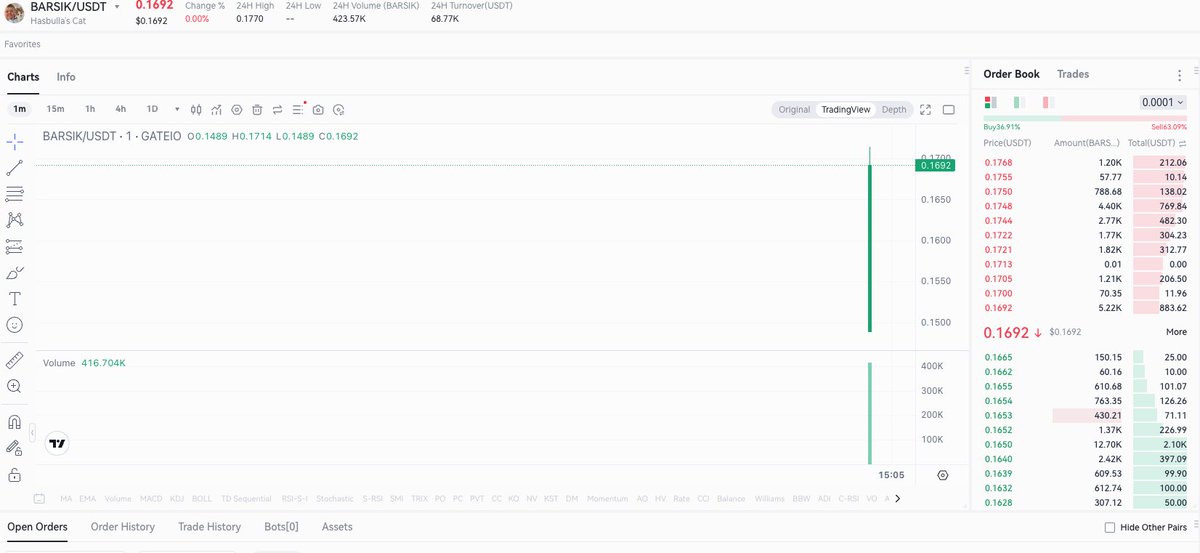Click sell price 0.1768 in order book
This screenshot has height=553, width=1200.
(x=999, y=162)
